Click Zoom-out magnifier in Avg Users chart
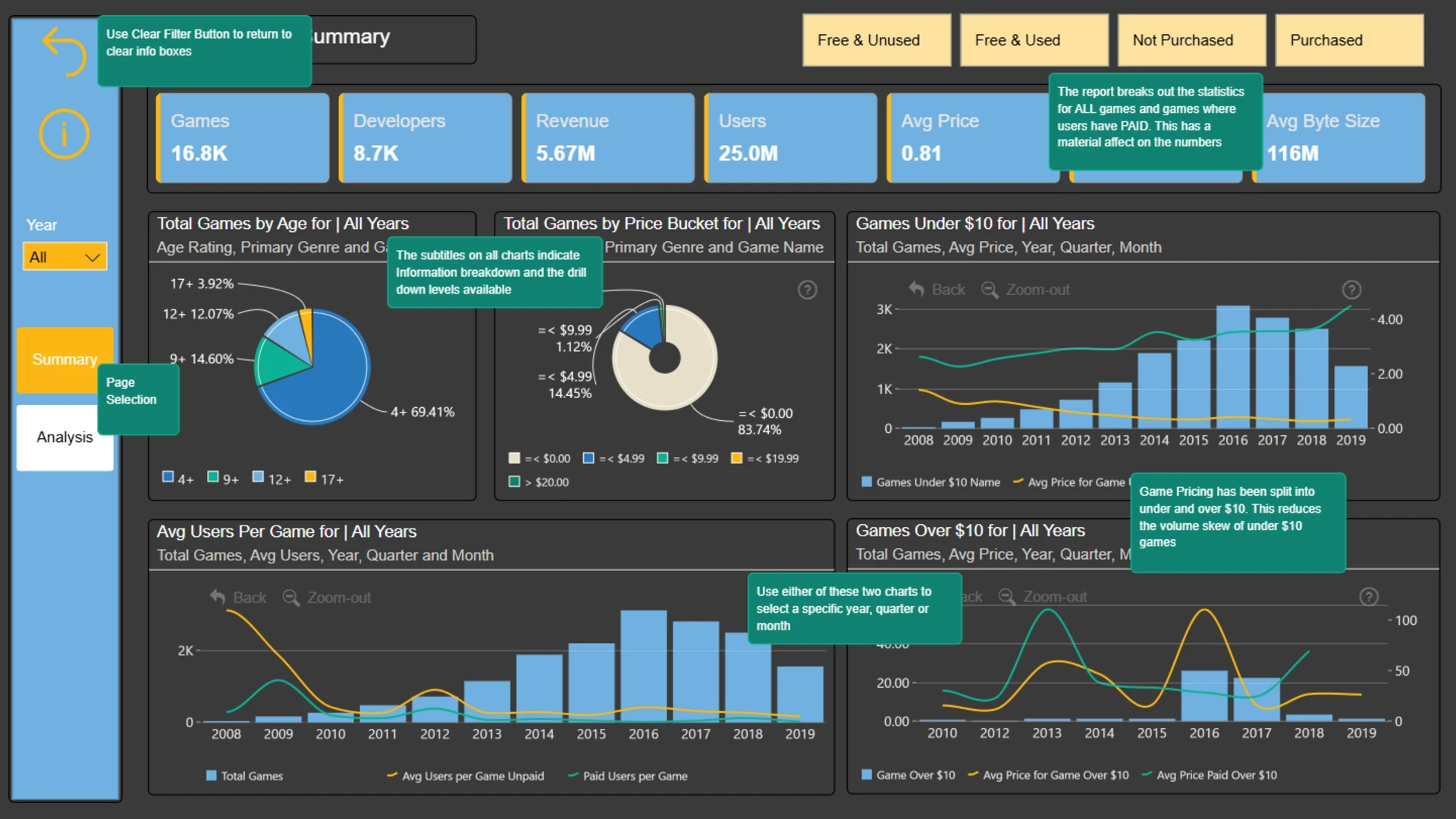This screenshot has width=1456, height=819. pos(290,598)
